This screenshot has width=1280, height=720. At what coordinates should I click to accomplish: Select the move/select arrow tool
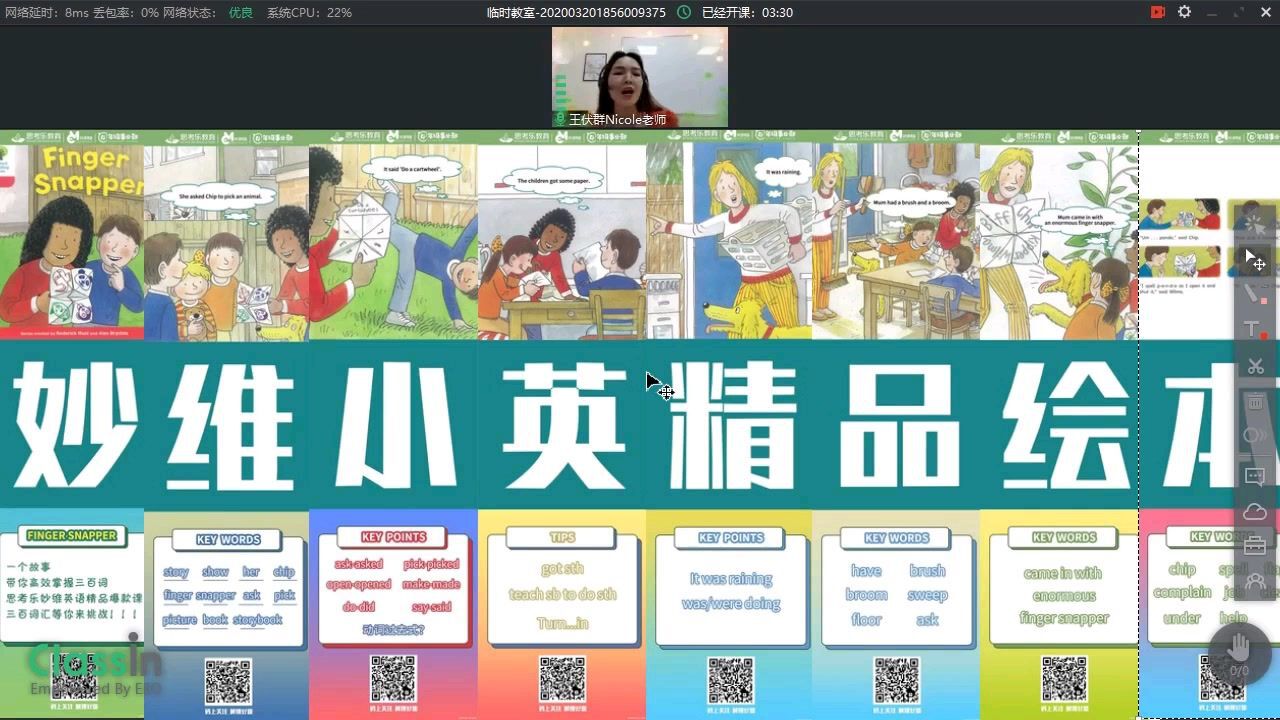coord(1255,259)
